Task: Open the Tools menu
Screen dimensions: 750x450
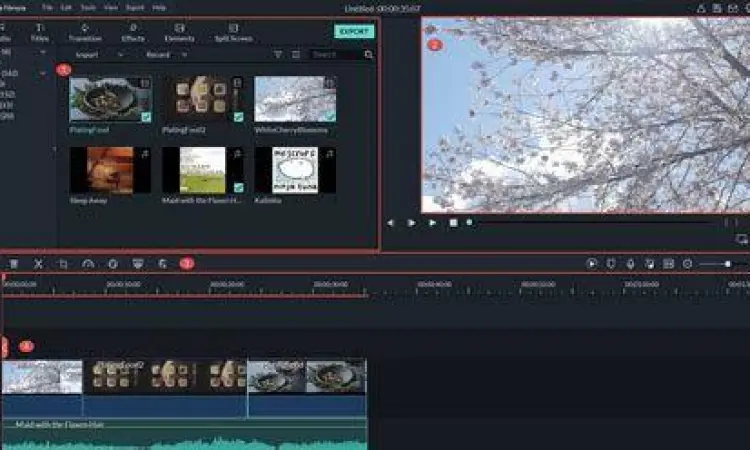Action: (88, 8)
